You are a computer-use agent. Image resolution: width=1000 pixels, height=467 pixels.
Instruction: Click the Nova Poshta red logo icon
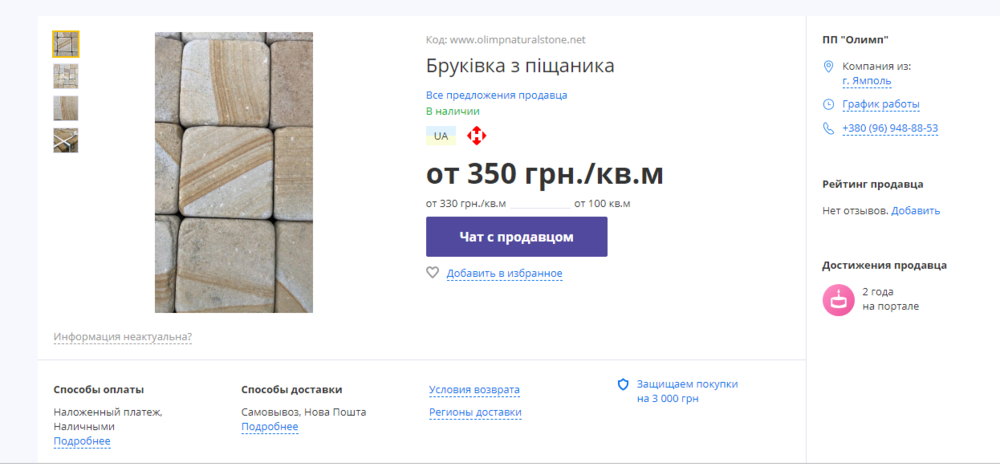coord(476,135)
